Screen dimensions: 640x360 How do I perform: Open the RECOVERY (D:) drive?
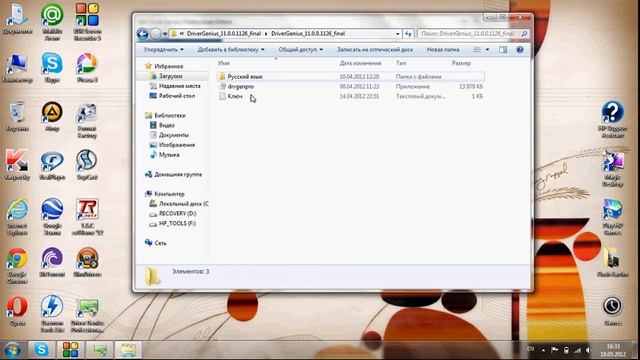[177, 213]
